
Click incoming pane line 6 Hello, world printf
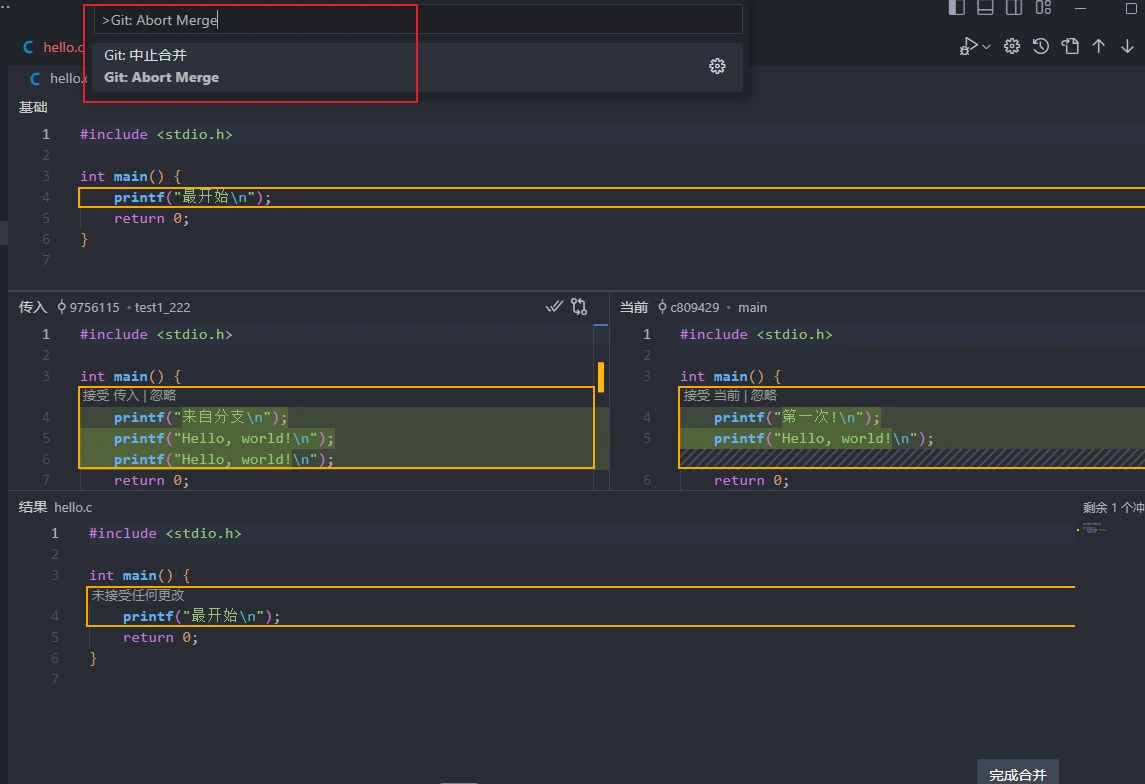(223, 460)
